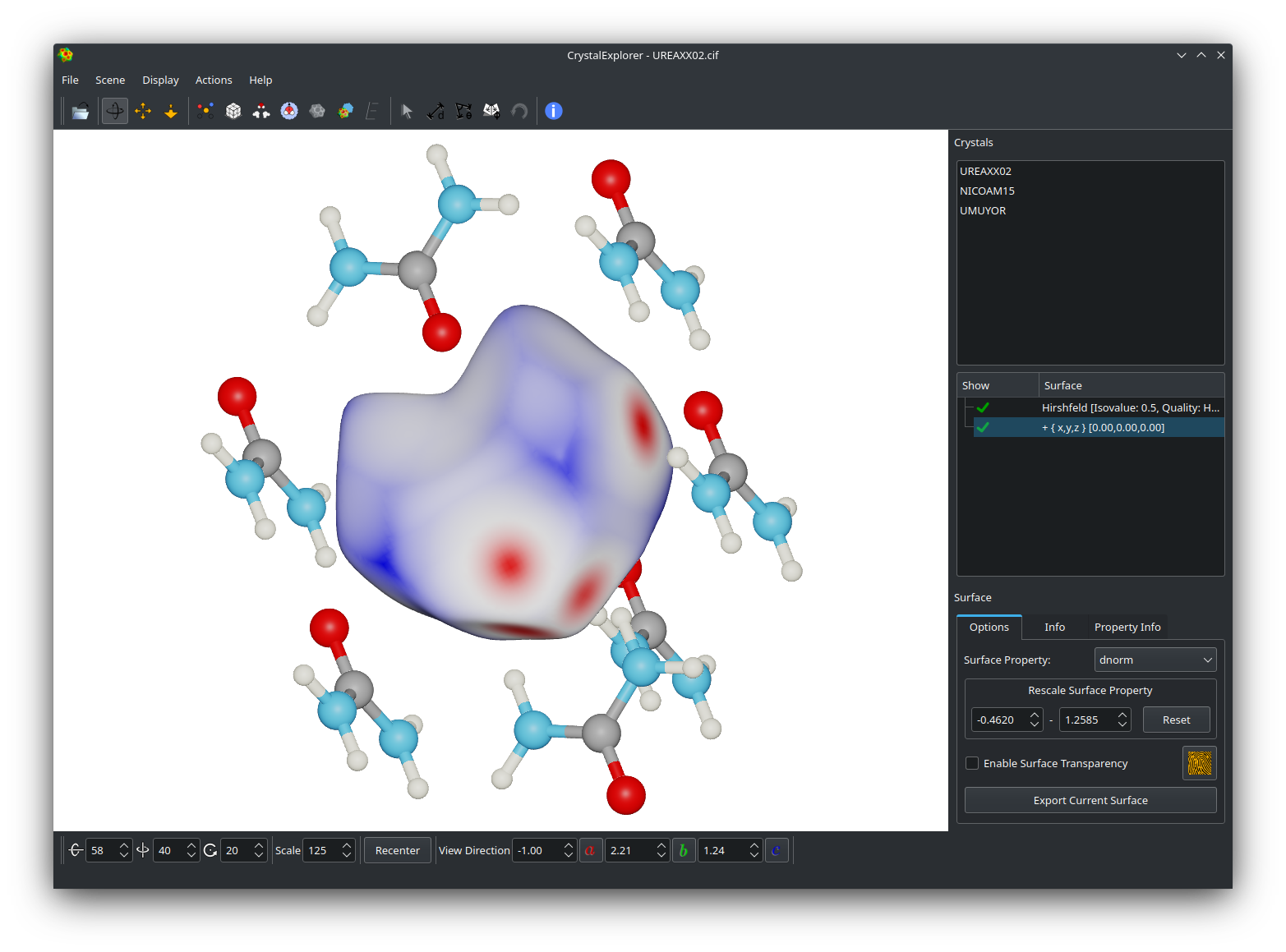Select the rotate scene tool
The width and height of the screenshot is (1286, 952).
click(x=115, y=112)
